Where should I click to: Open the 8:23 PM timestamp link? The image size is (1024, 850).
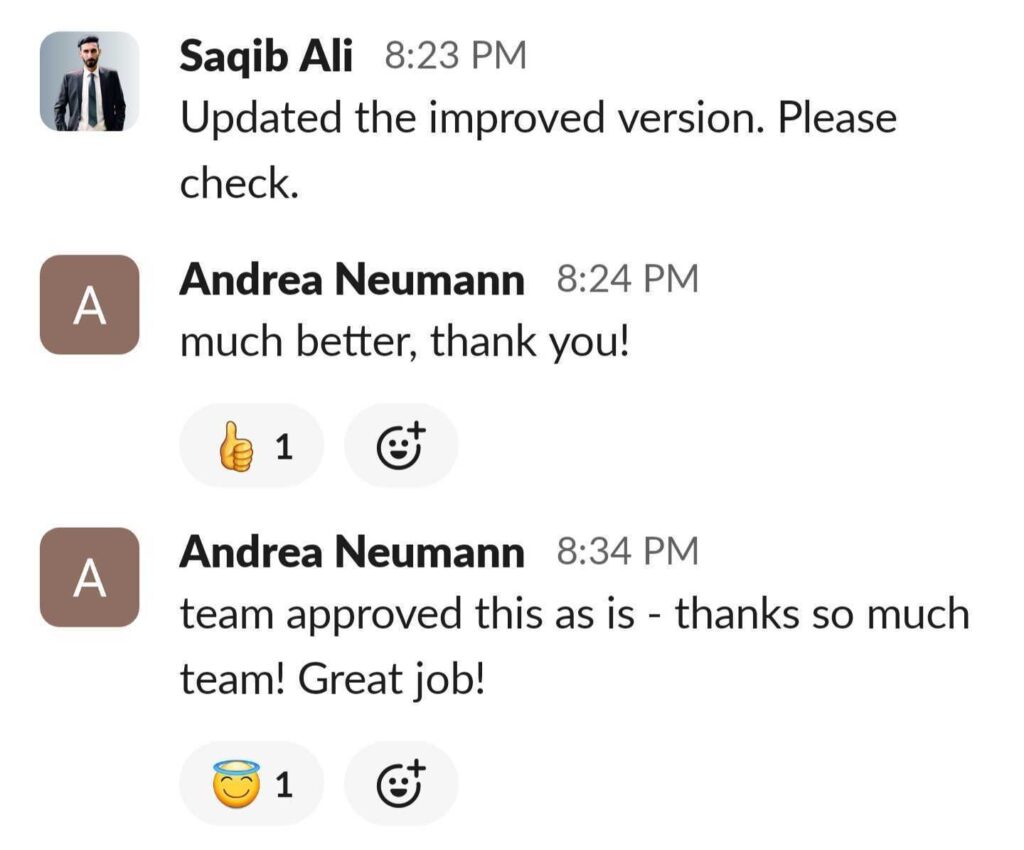[455, 57]
